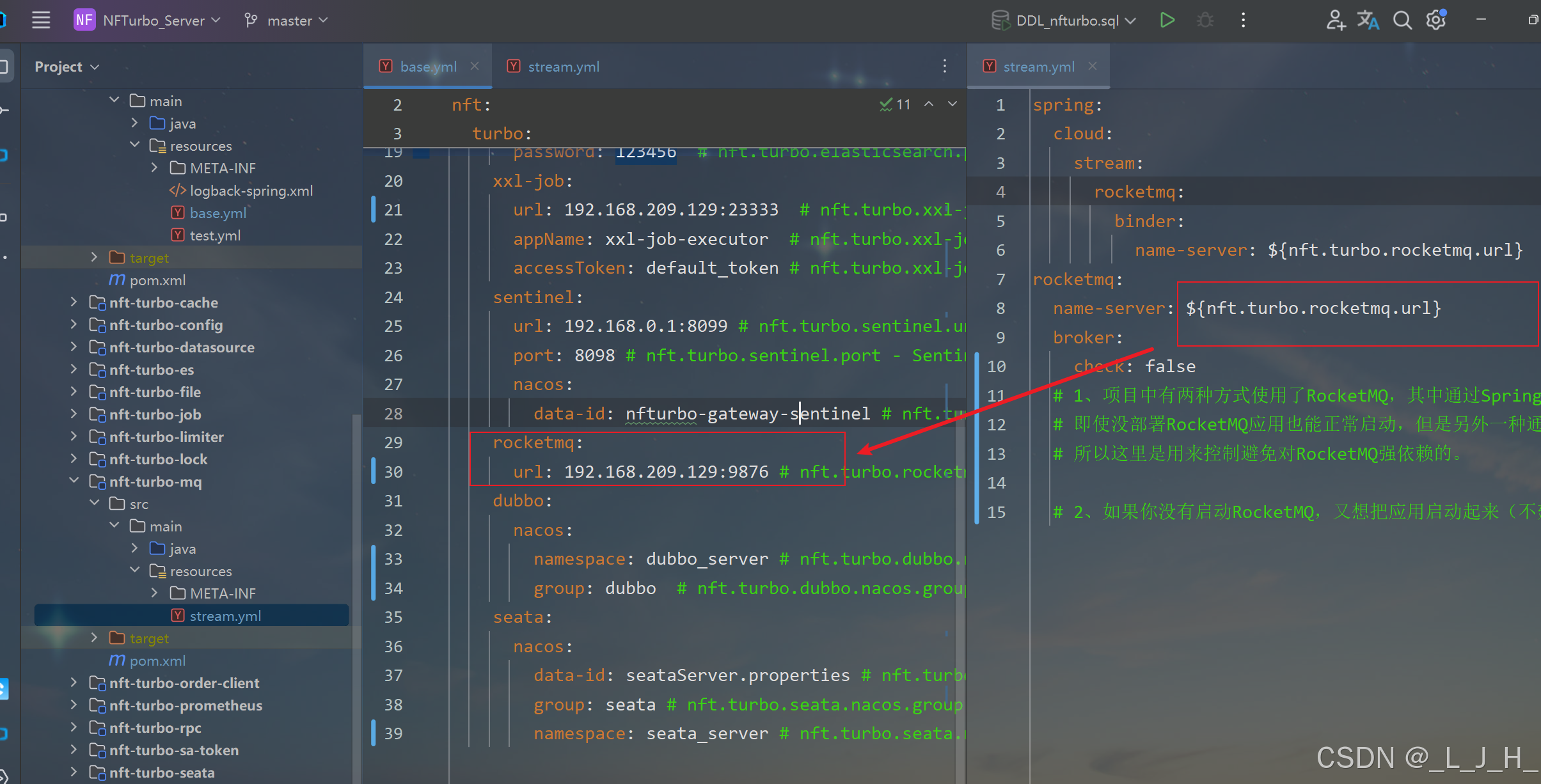Click the Project panel view selector

point(67,67)
